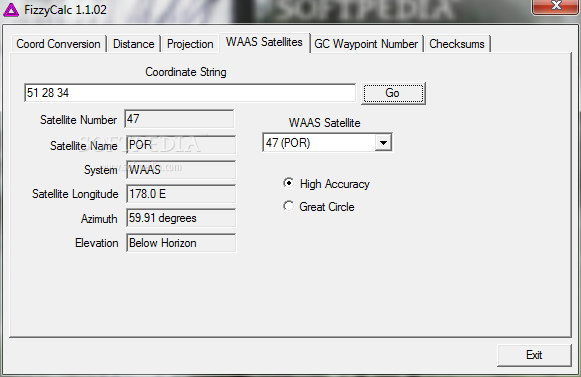Click the Satellite Longitude field 178.0 E
Screen dimensions: 581x377
click(181, 194)
